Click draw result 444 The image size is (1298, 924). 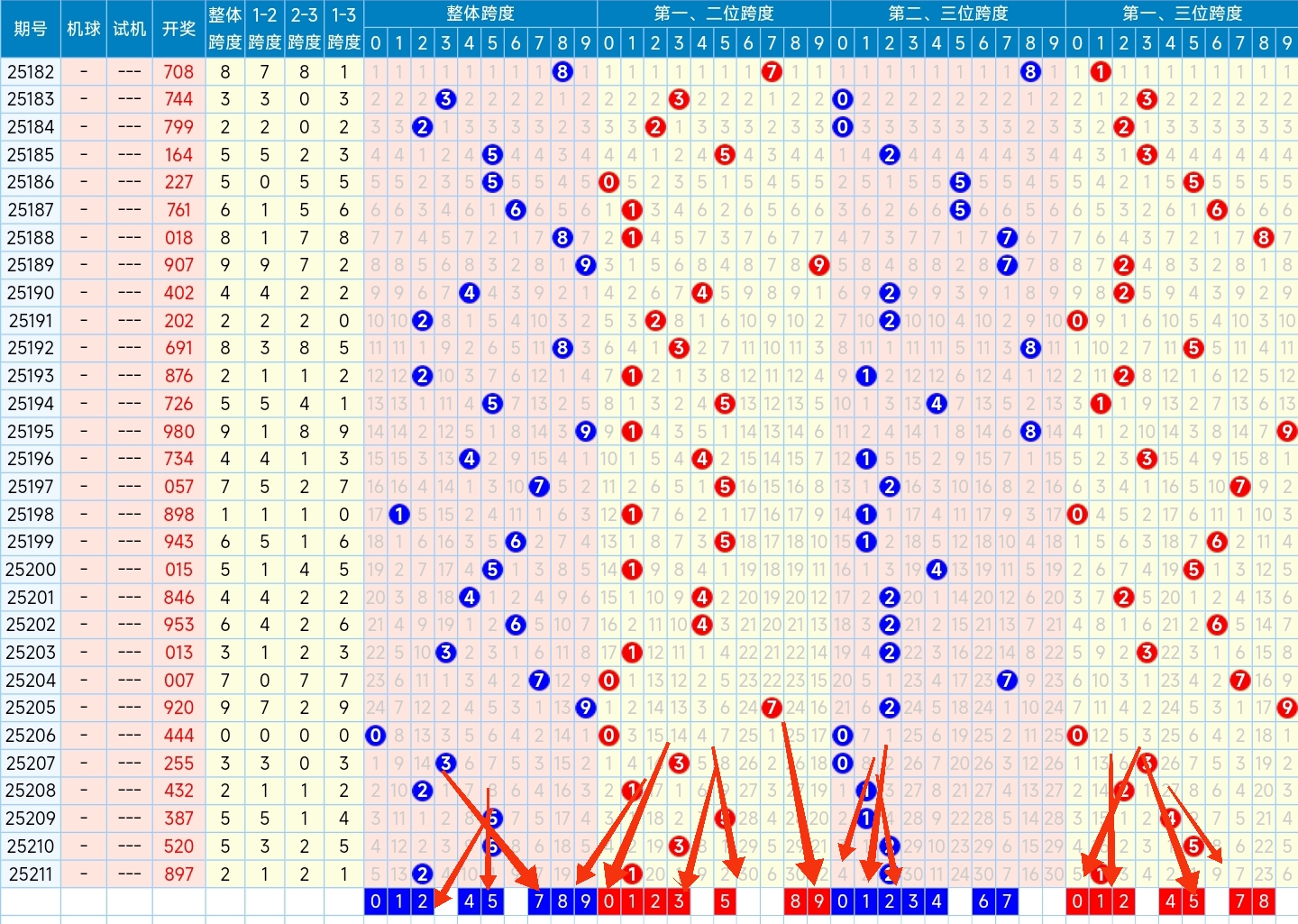[178, 736]
